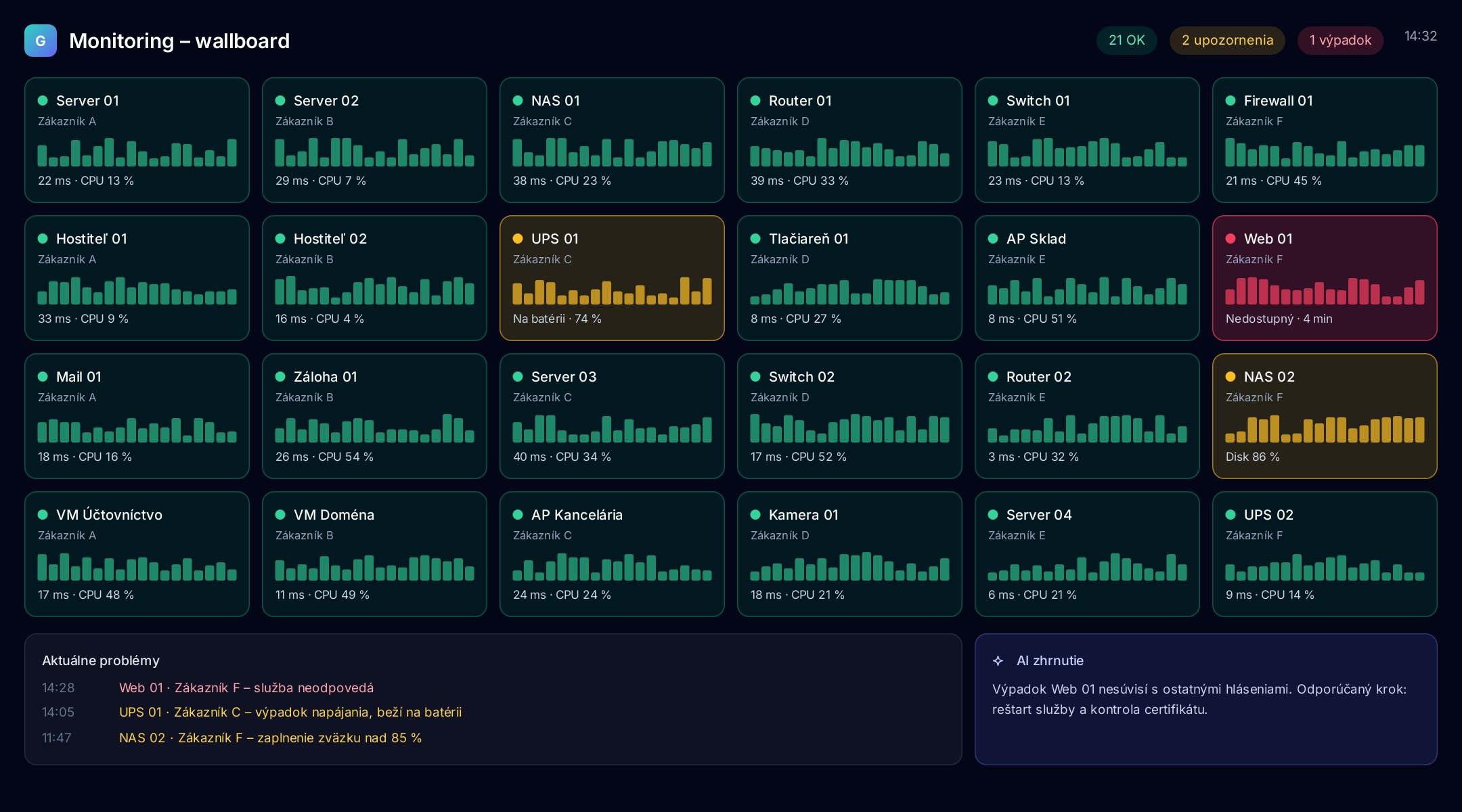This screenshot has height=812, width=1462.
Task: Filter by the 2 upozornenia badge
Action: pyautogui.click(x=1227, y=40)
